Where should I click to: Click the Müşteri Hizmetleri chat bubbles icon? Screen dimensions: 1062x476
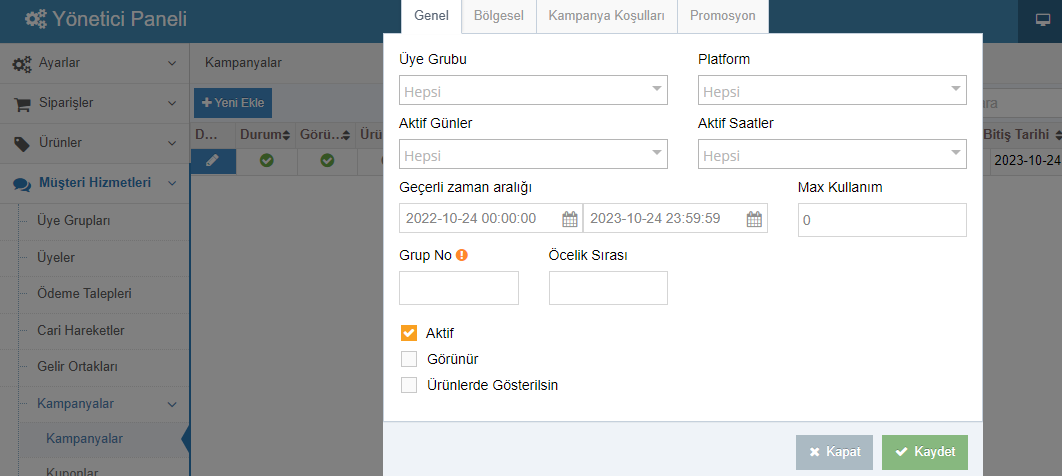pyautogui.click(x=22, y=183)
